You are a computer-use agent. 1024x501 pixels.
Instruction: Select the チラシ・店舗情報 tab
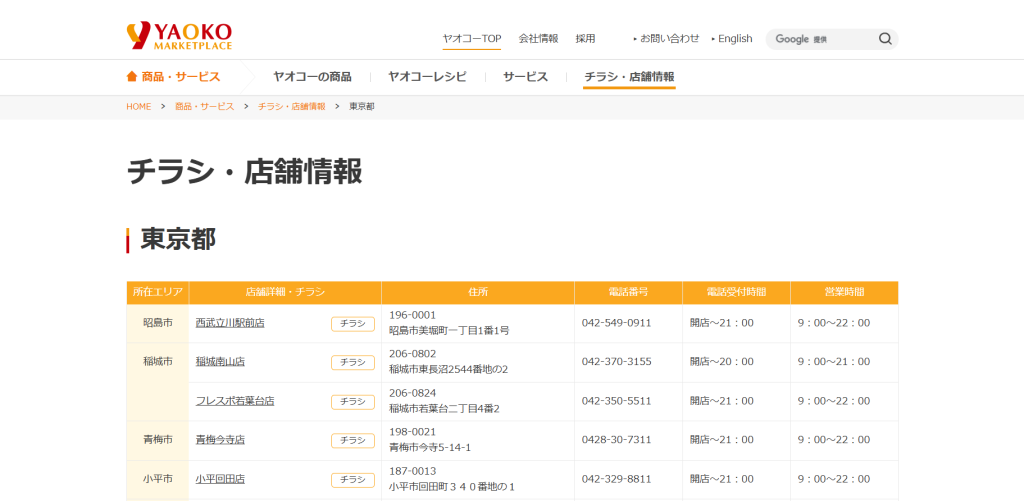click(629, 77)
